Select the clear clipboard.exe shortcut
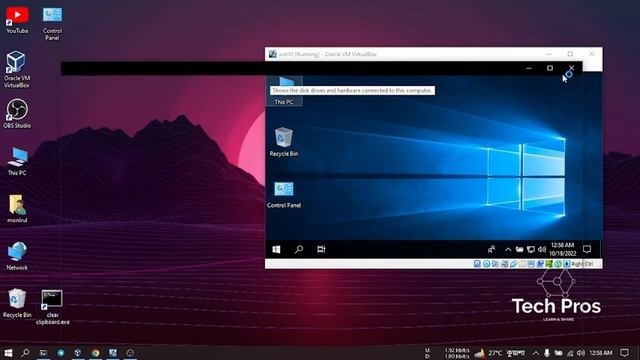Viewport: 640px width, 360px height. (x=52, y=307)
